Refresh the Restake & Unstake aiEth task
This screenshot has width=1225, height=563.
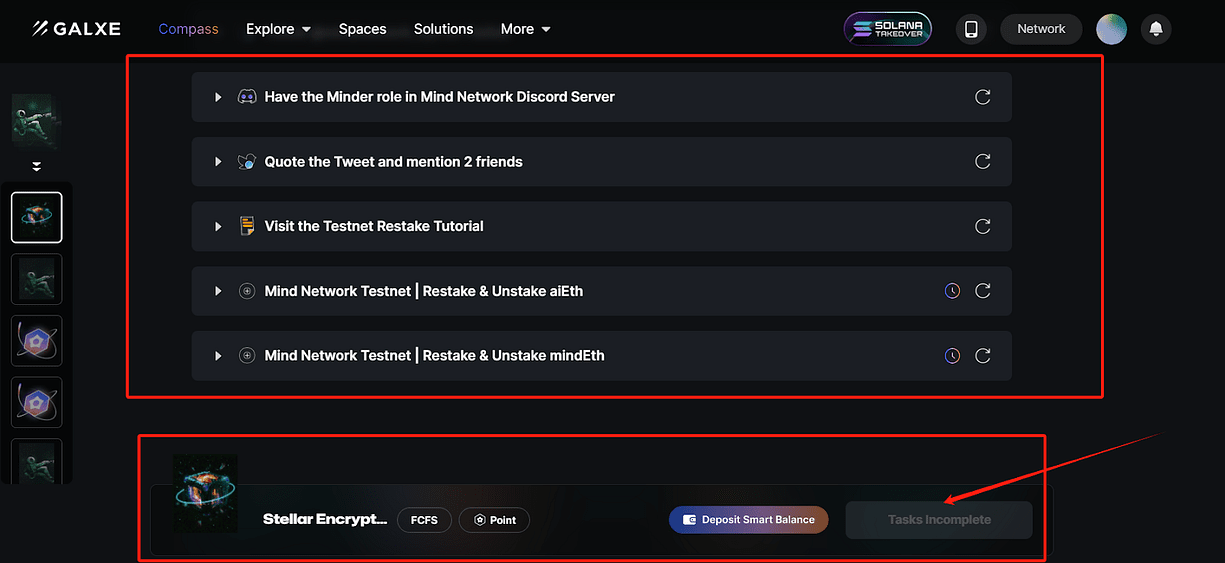tap(983, 291)
